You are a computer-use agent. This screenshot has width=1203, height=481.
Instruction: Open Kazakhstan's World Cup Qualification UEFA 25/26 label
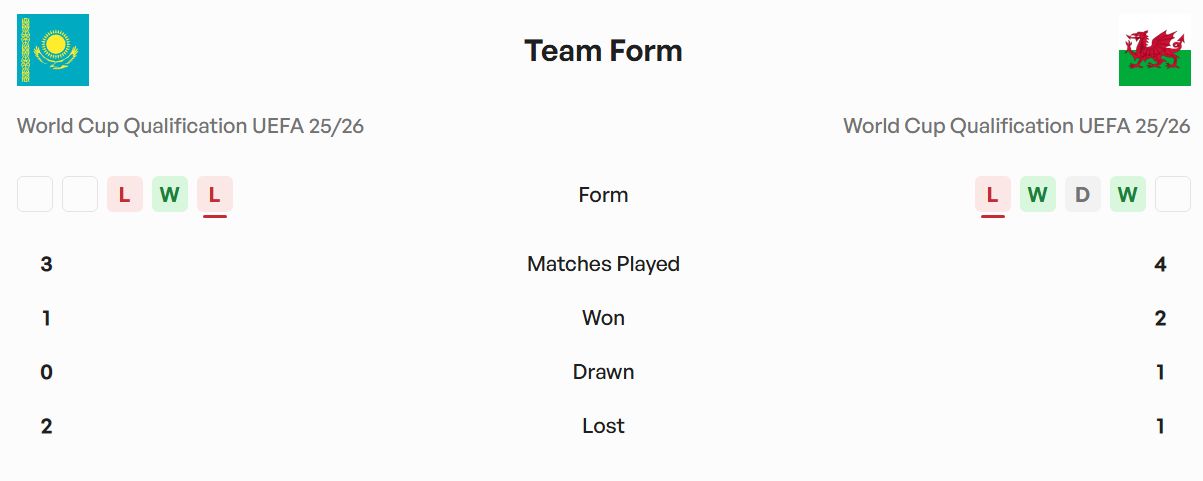click(x=190, y=126)
